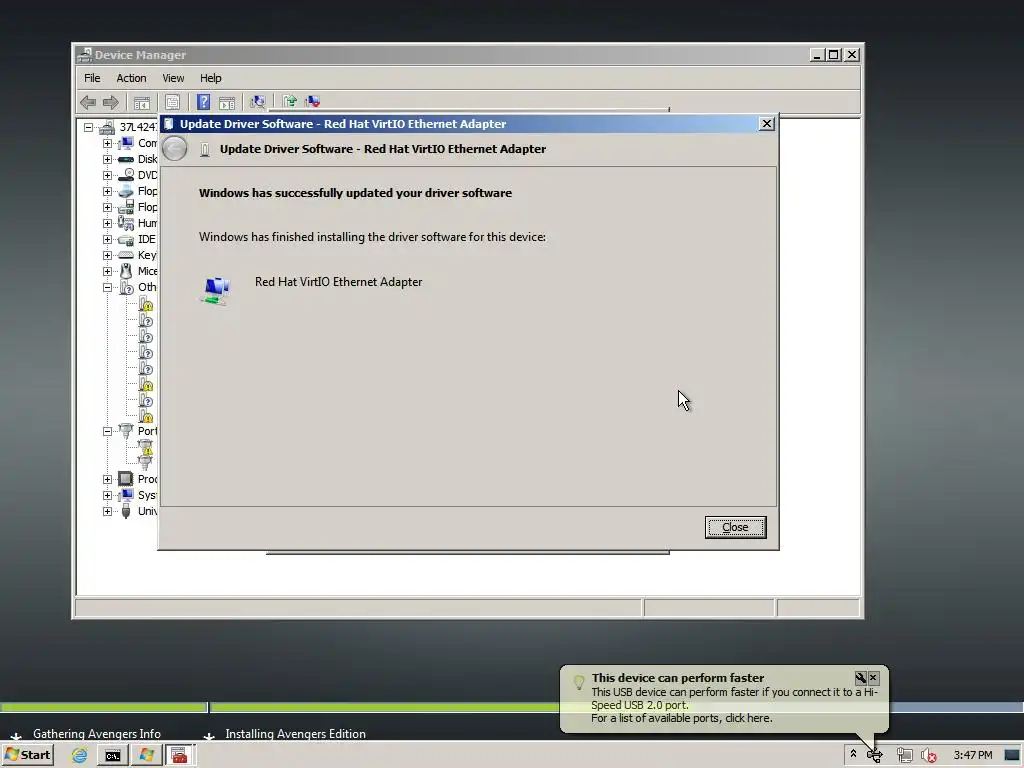The width and height of the screenshot is (1024, 768).
Task: Open Internet Explorer from the taskbar
Action: tap(80, 756)
